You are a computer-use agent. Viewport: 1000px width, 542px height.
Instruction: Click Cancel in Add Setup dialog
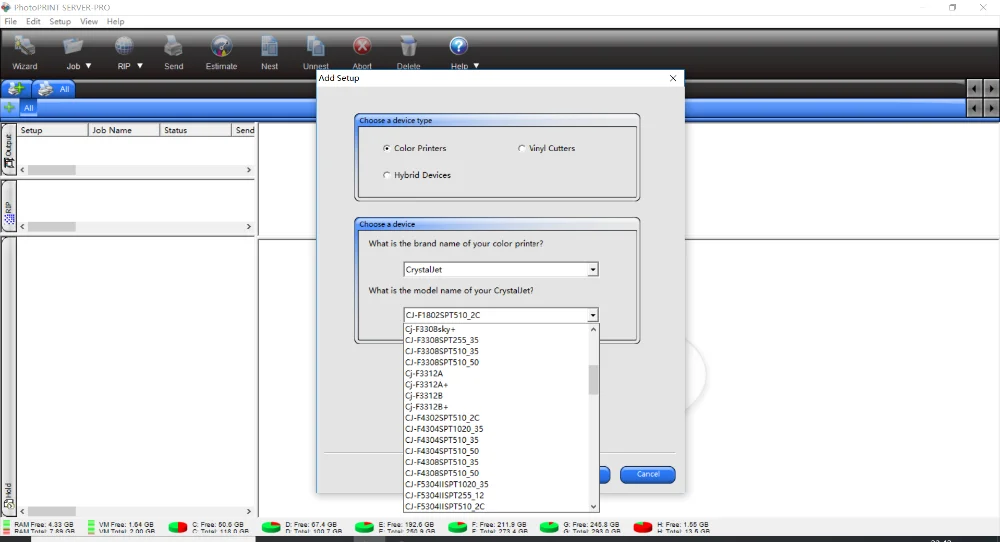[647, 474]
